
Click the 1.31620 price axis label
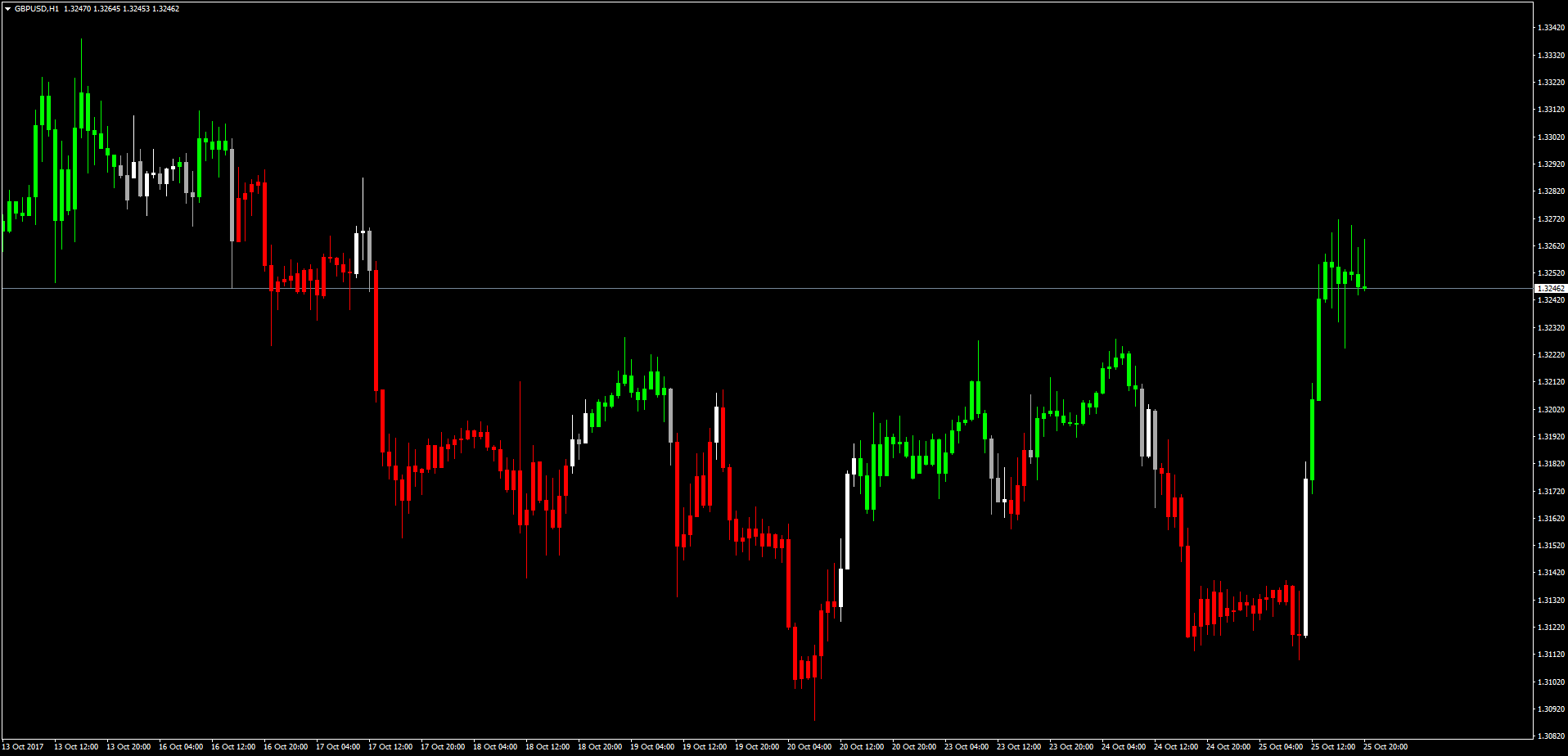click(x=1551, y=519)
